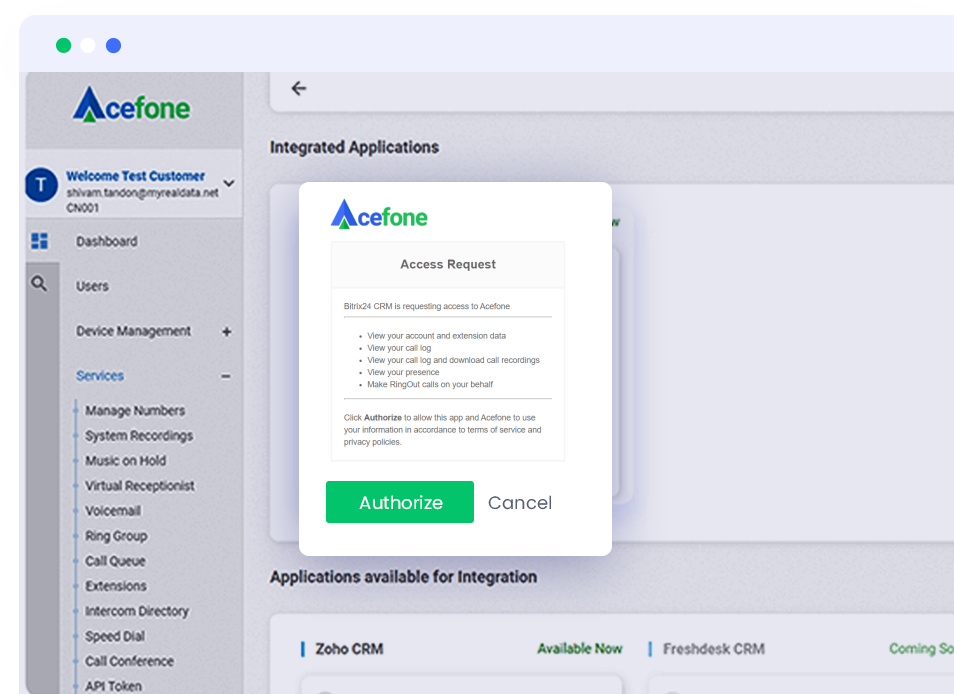Open System Recordings in the sidebar

point(139,436)
